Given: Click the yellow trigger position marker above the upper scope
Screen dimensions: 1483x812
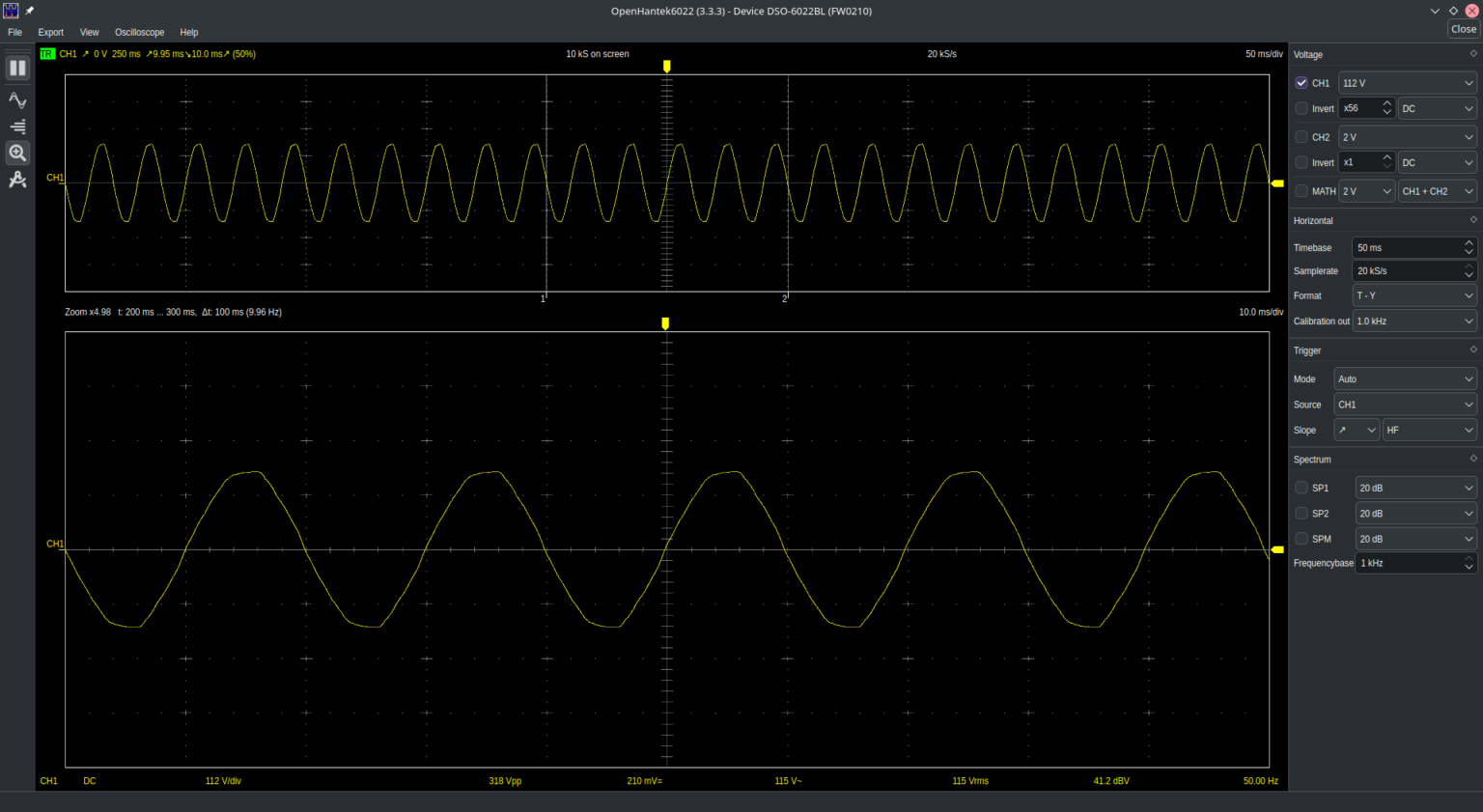Looking at the screenshot, I should tap(666, 67).
